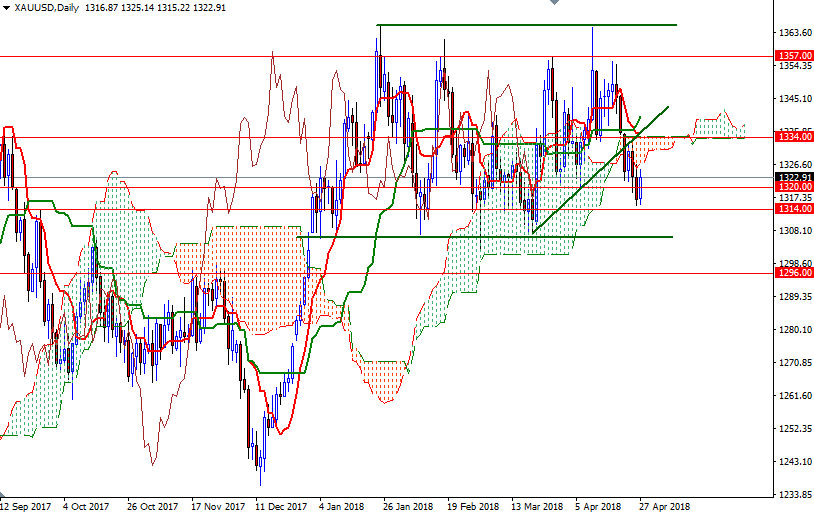Select the 1320.00 red price label
This screenshot has width=814, height=514.
tap(794, 187)
